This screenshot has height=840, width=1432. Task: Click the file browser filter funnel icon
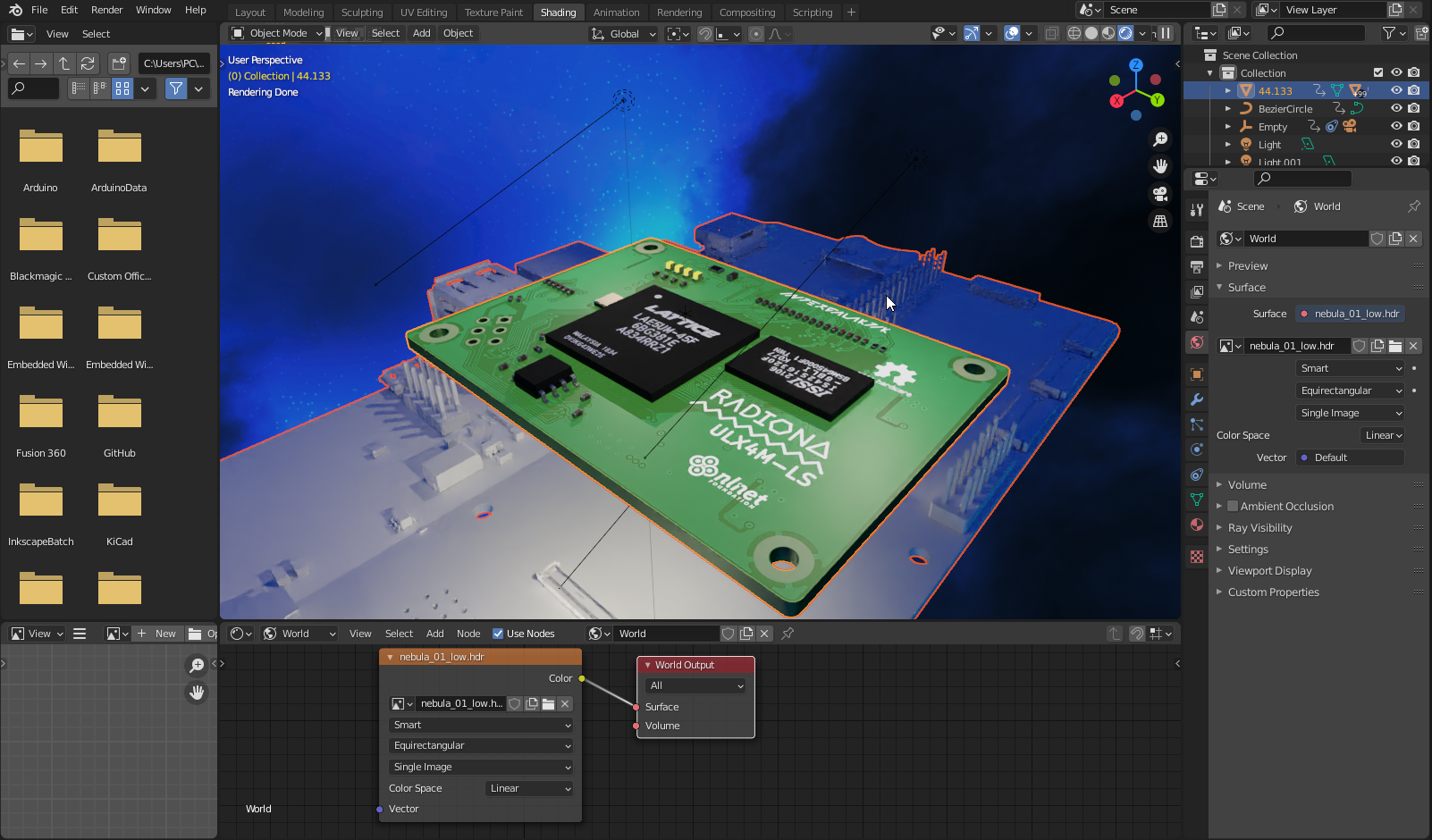point(176,88)
